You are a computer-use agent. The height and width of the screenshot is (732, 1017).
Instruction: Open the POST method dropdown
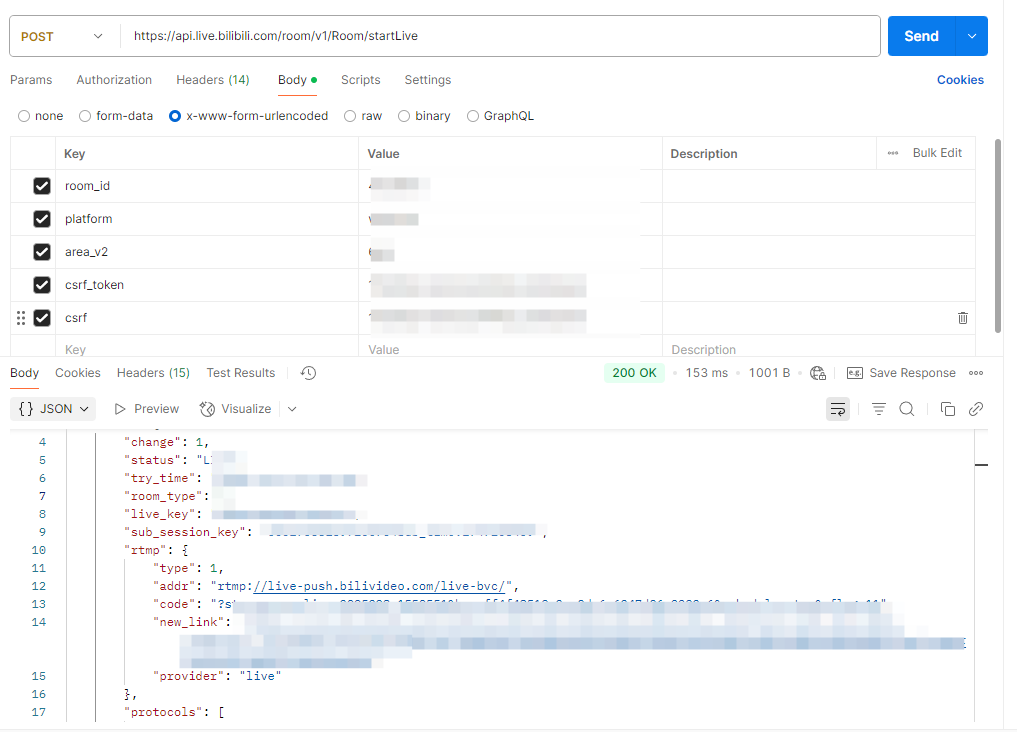pyautogui.click(x=62, y=36)
